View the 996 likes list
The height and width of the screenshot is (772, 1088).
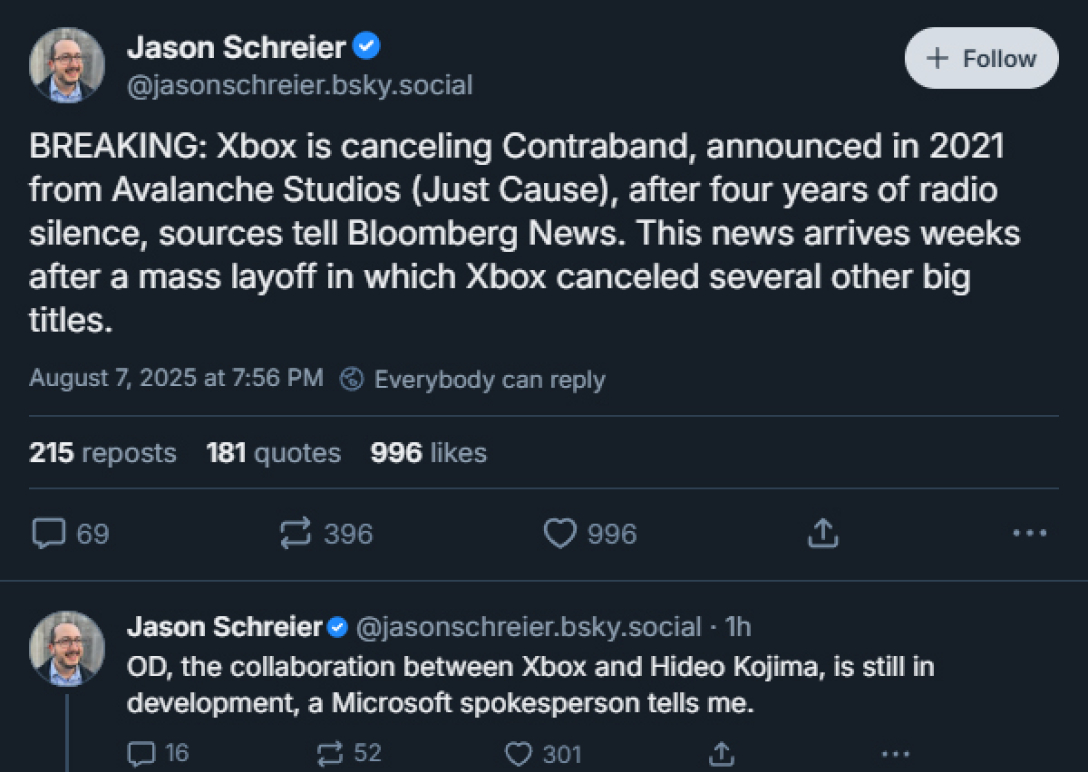pyautogui.click(x=428, y=453)
